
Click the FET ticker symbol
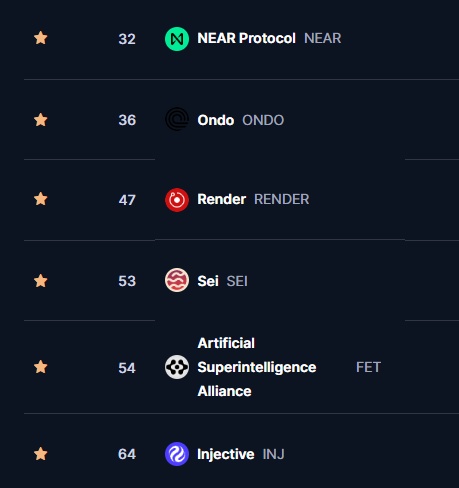(x=368, y=367)
